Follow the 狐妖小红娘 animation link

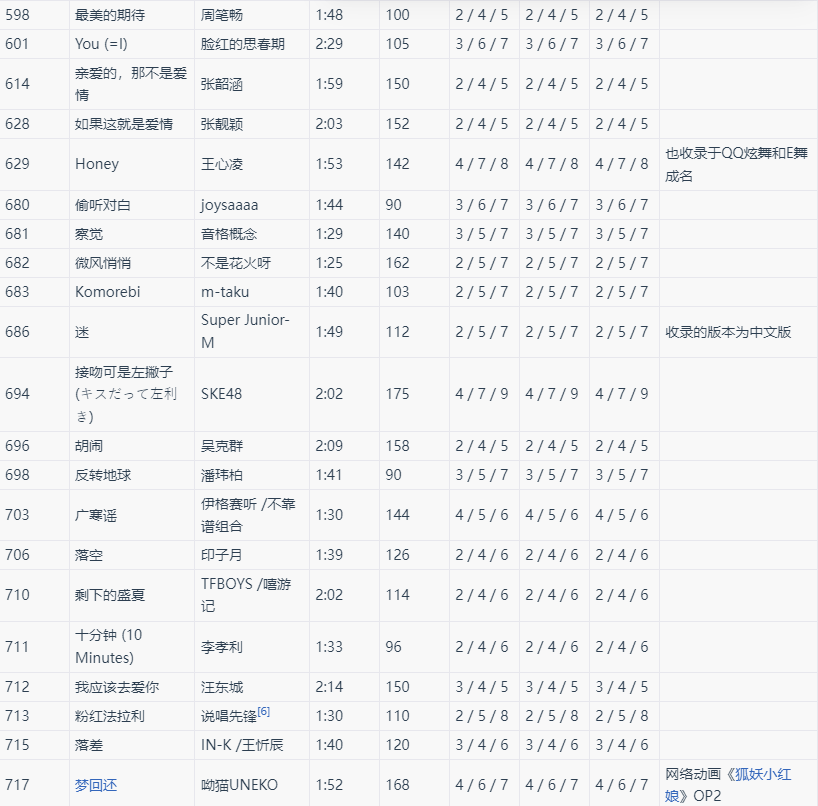click(x=728, y=785)
